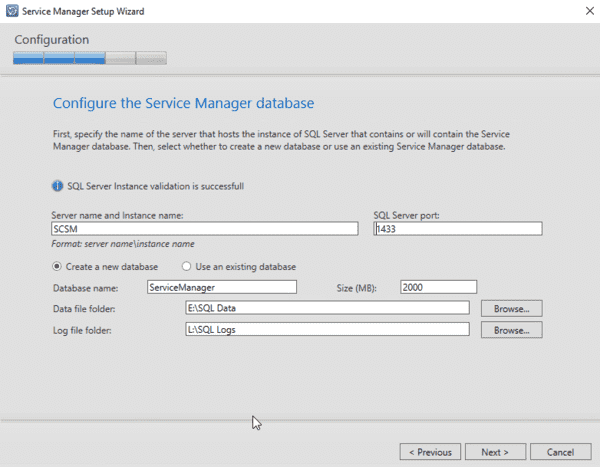Screen dimensions: 600x467
Task: Click the Data file folder path field
Action: point(328,308)
